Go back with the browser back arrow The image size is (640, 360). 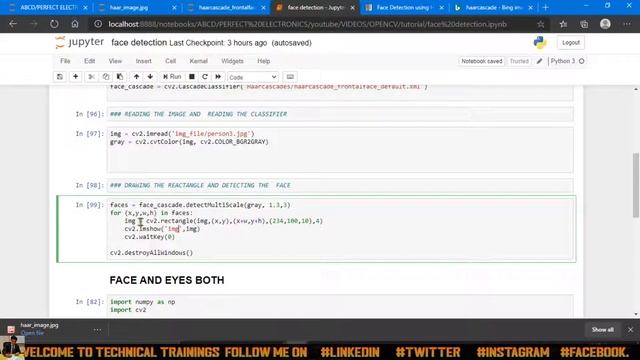(x=13, y=24)
